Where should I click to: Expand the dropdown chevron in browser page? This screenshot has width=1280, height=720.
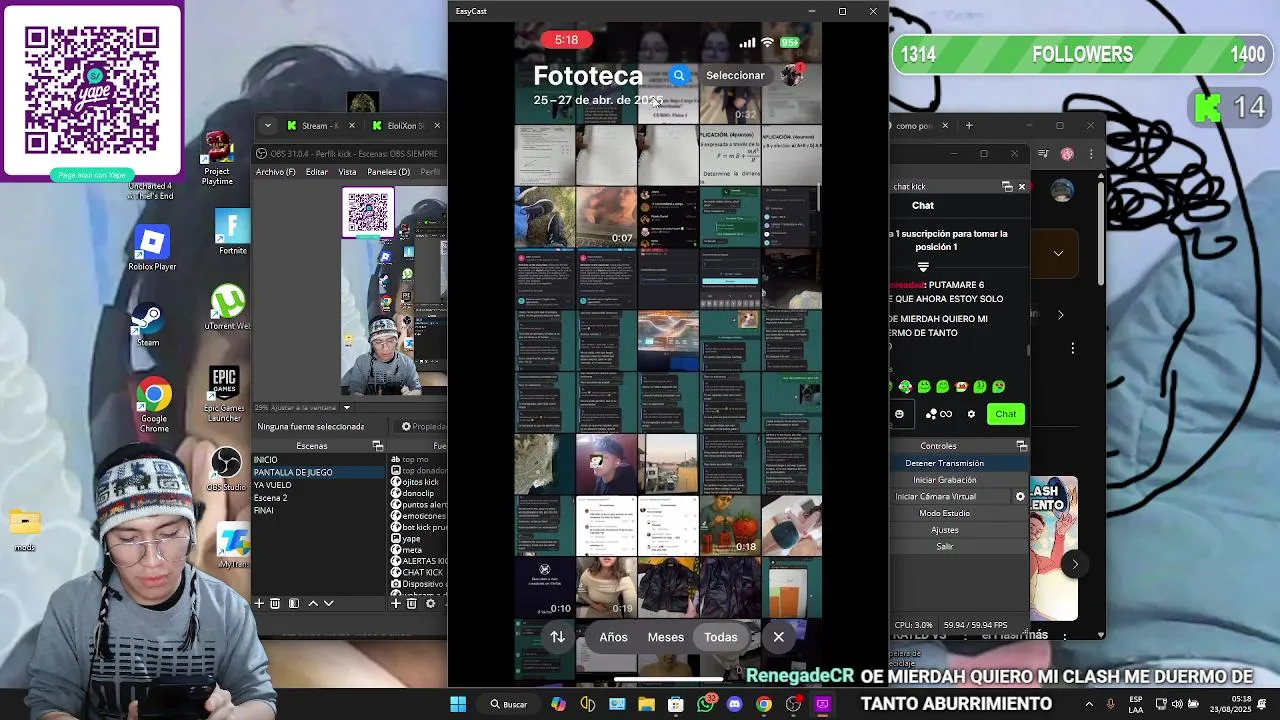[x=1058, y=253]
